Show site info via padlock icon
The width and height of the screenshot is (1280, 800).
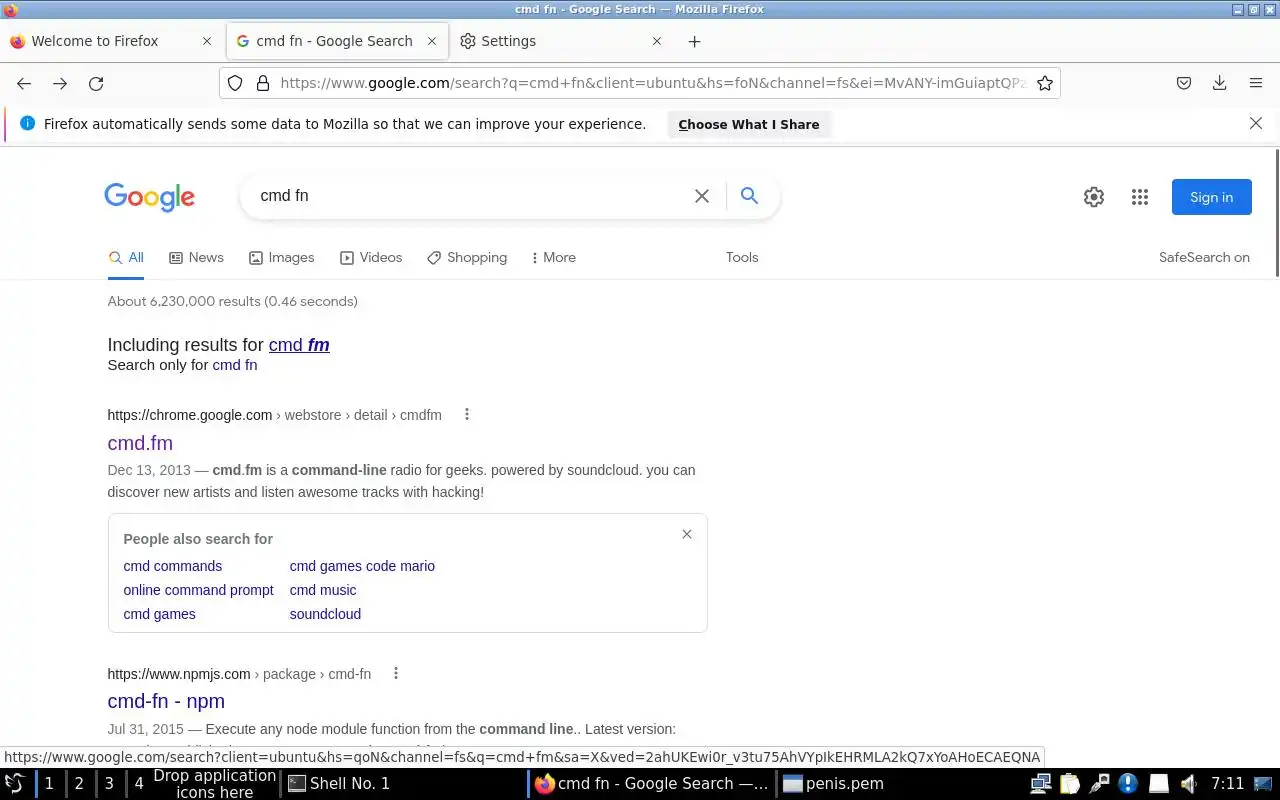pos(263,84)
